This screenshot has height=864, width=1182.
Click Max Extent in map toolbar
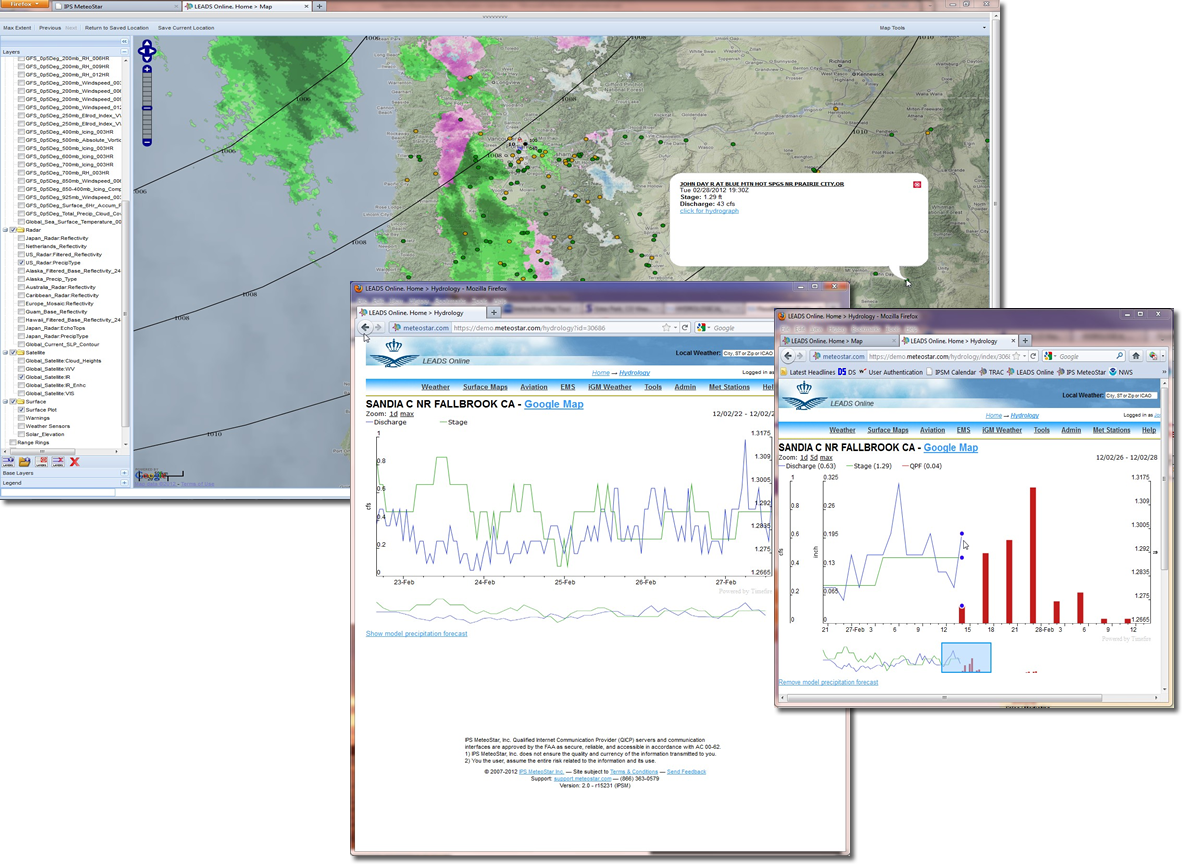pos(17,28)
